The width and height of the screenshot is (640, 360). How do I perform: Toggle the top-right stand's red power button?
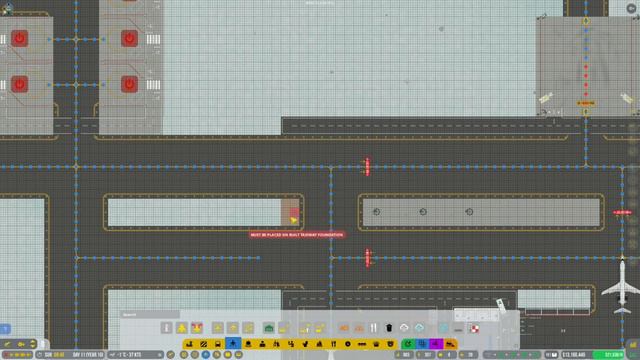(x=129, y=38)
